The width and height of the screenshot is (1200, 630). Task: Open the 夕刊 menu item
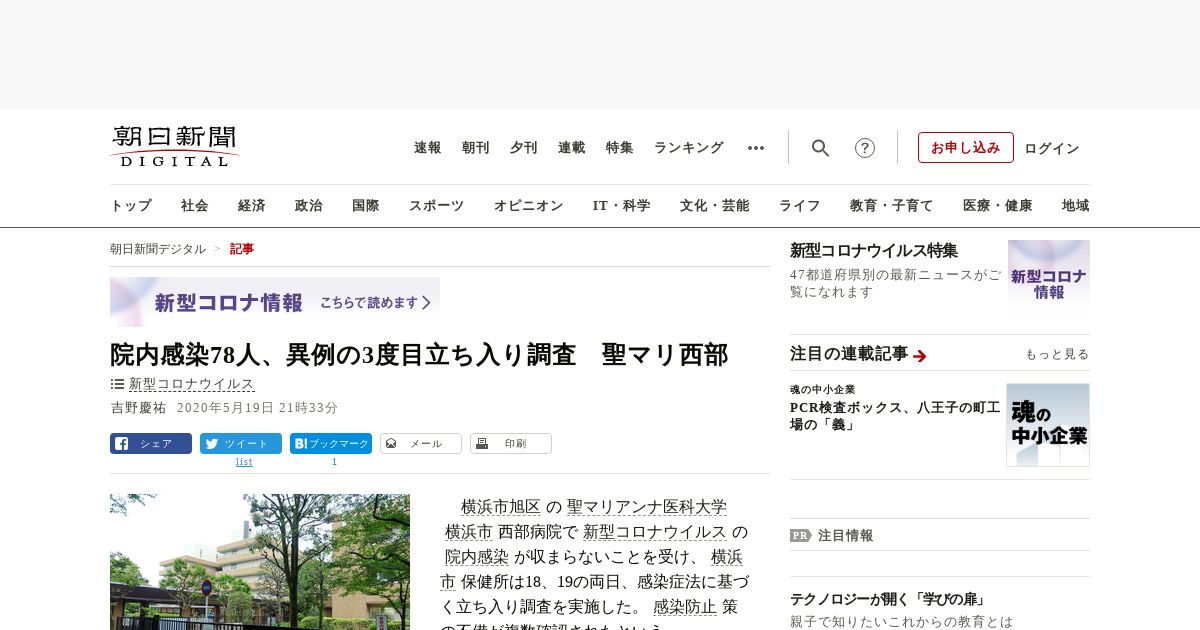point(524,148)
